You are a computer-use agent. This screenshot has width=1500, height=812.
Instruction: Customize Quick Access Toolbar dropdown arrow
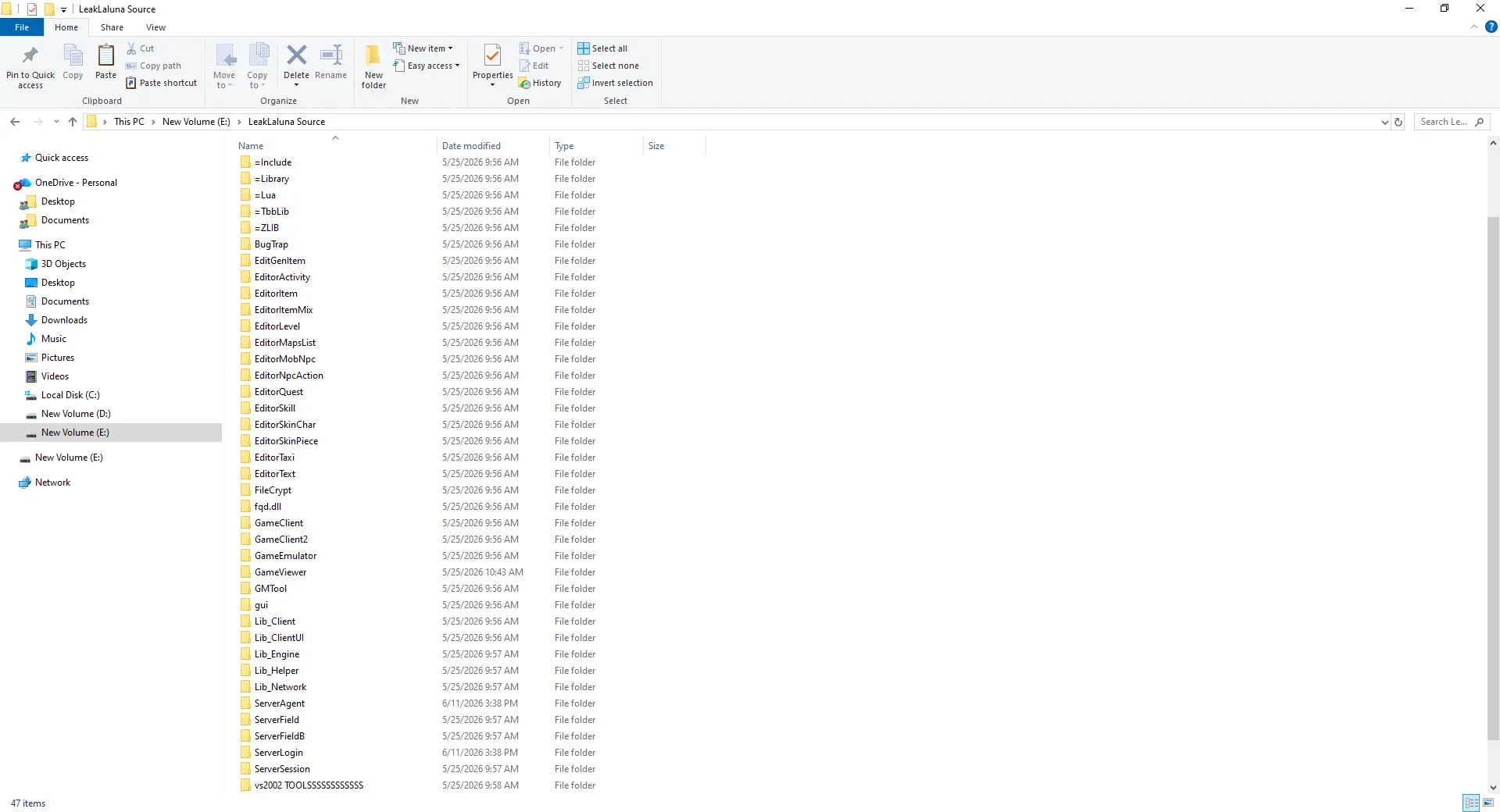(63, 9)
